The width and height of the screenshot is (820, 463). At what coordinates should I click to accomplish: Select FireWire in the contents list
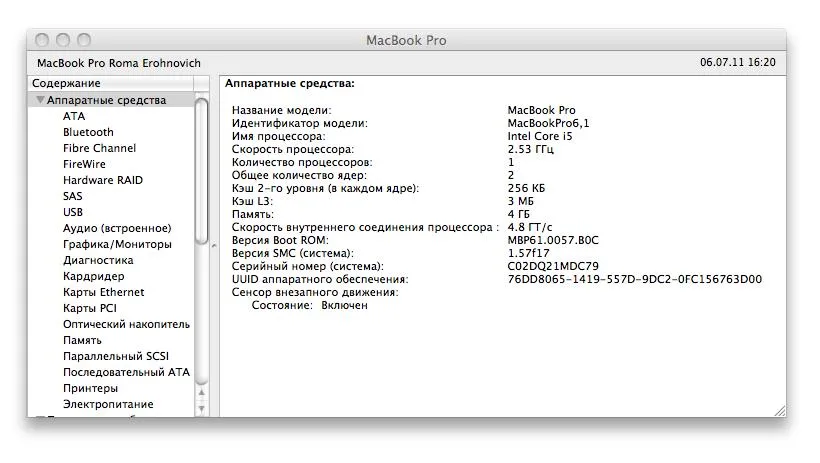[x=84, y=164]
